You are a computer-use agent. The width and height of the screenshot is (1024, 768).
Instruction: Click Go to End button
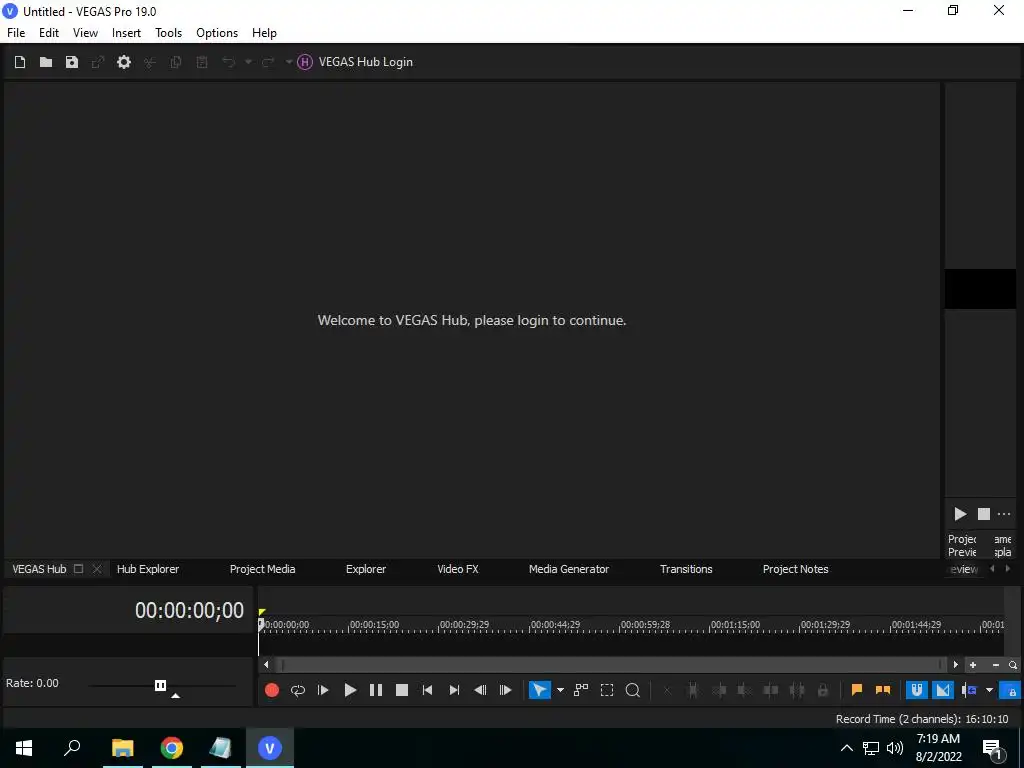pos(454,690)
